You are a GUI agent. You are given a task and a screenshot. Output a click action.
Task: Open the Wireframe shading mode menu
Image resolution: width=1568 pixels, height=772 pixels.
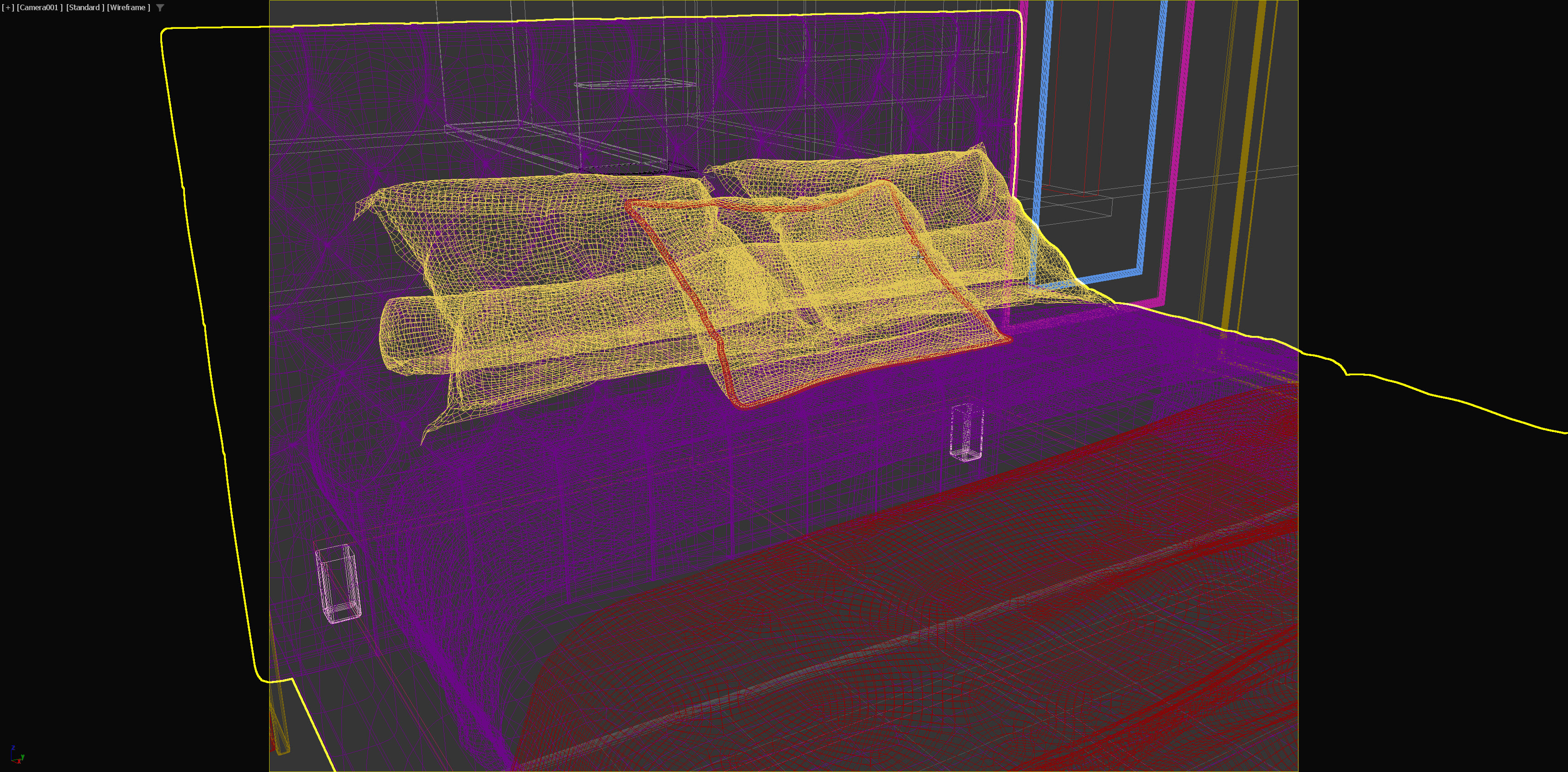pos(129,7)
